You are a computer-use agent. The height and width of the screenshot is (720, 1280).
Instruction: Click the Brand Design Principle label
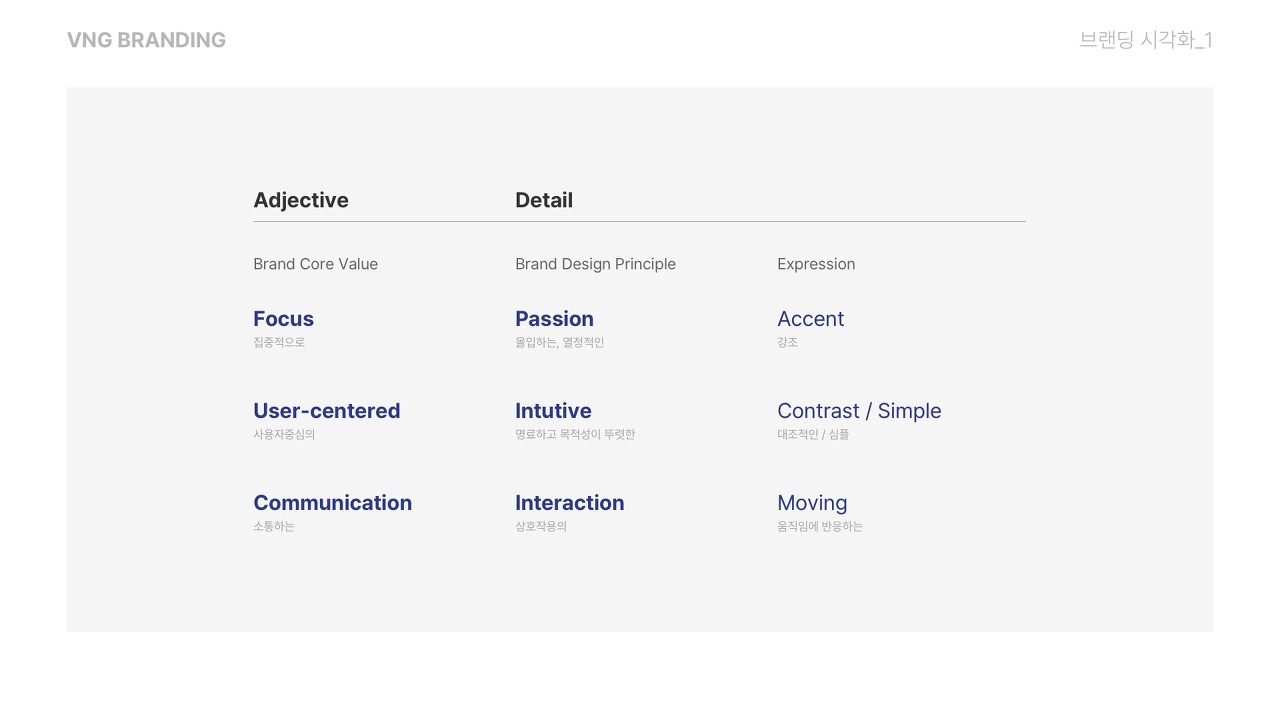tap(595, 264)
